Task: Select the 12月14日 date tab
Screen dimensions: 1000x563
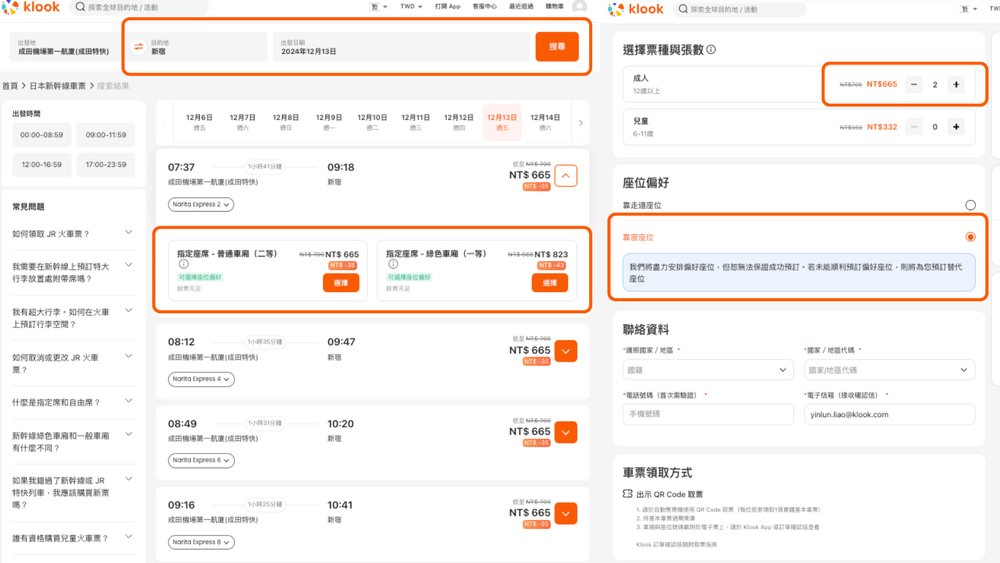Action: click(x=545, y=122)
